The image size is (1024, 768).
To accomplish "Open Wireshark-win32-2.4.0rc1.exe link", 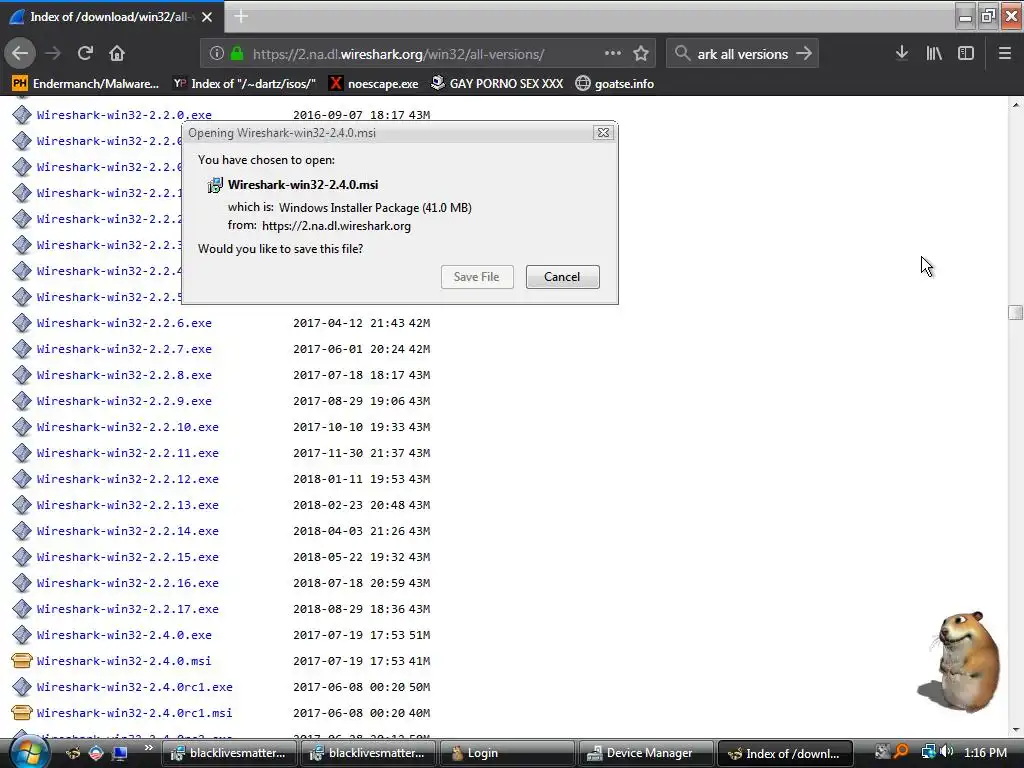I will click(135, 688).
